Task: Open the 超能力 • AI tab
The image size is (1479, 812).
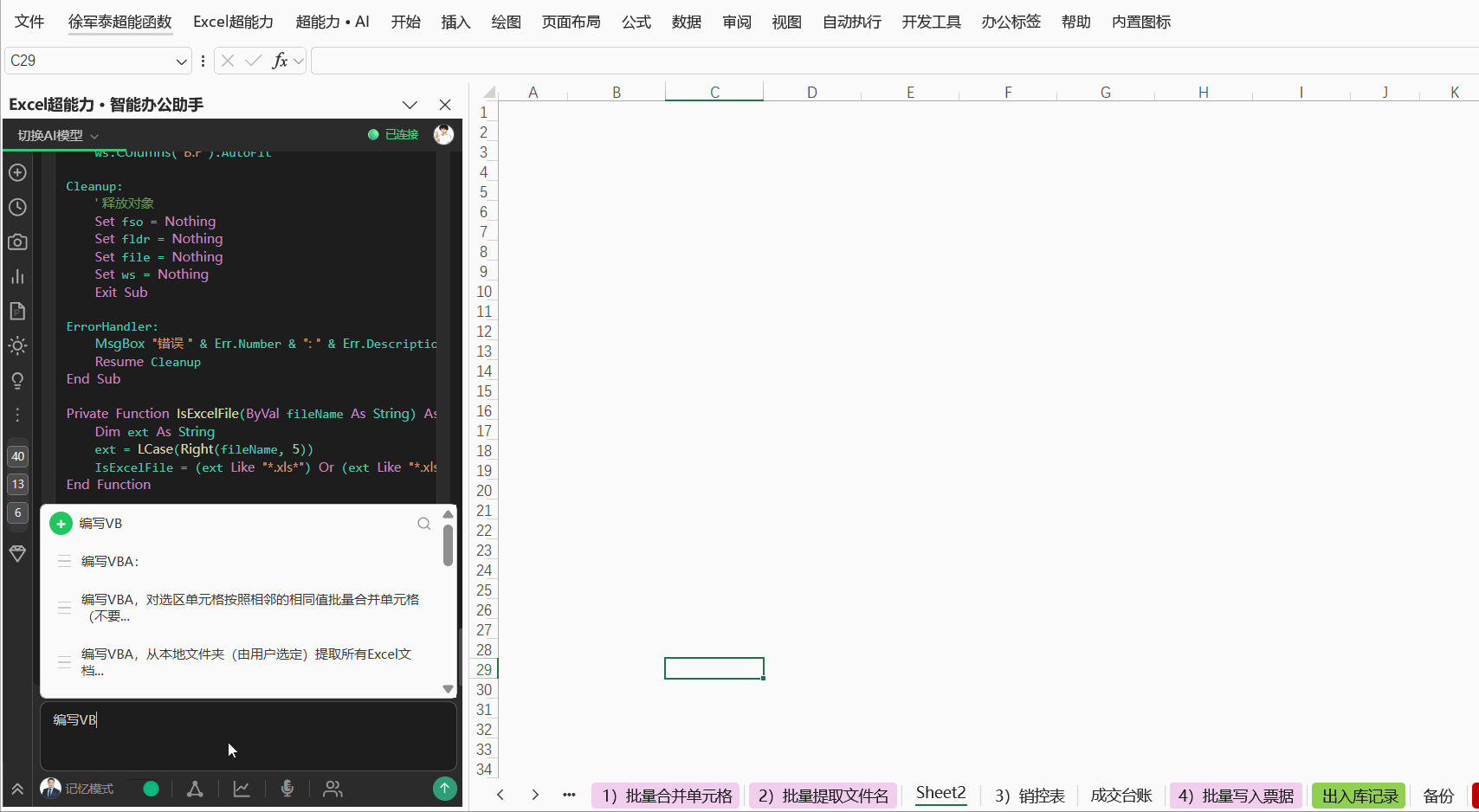Action: (x=333, y=22)
